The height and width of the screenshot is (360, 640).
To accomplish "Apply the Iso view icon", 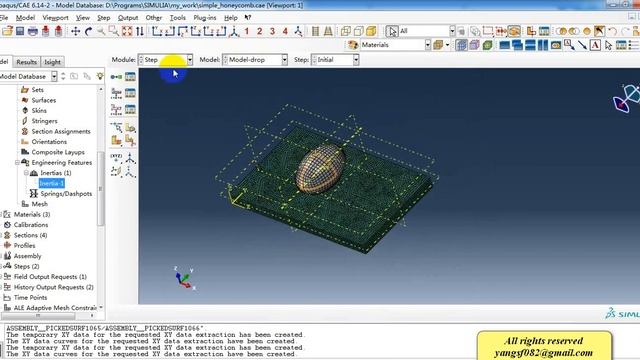I will [x=234, y=31].
